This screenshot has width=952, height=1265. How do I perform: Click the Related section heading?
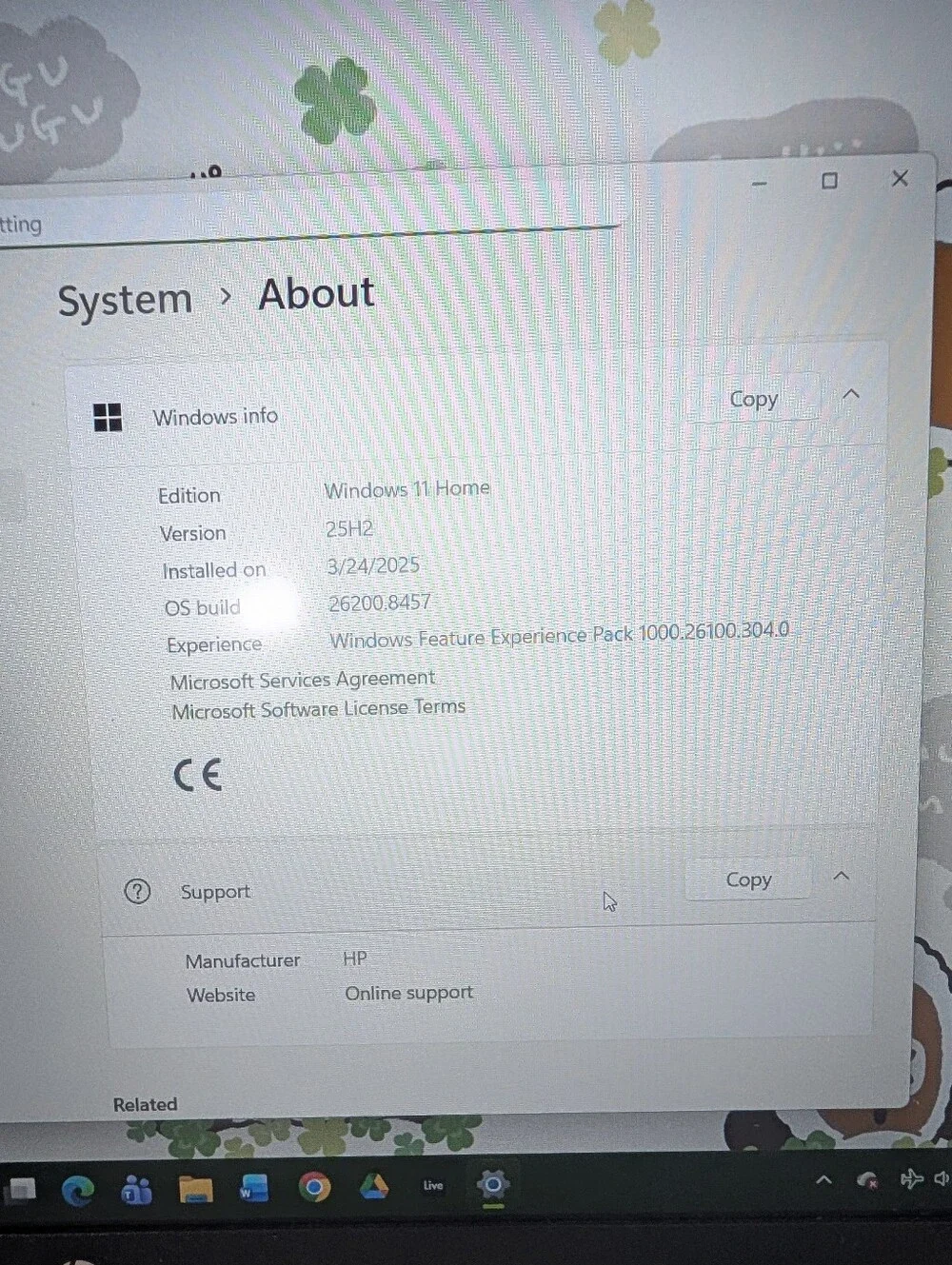(145, 1104)
